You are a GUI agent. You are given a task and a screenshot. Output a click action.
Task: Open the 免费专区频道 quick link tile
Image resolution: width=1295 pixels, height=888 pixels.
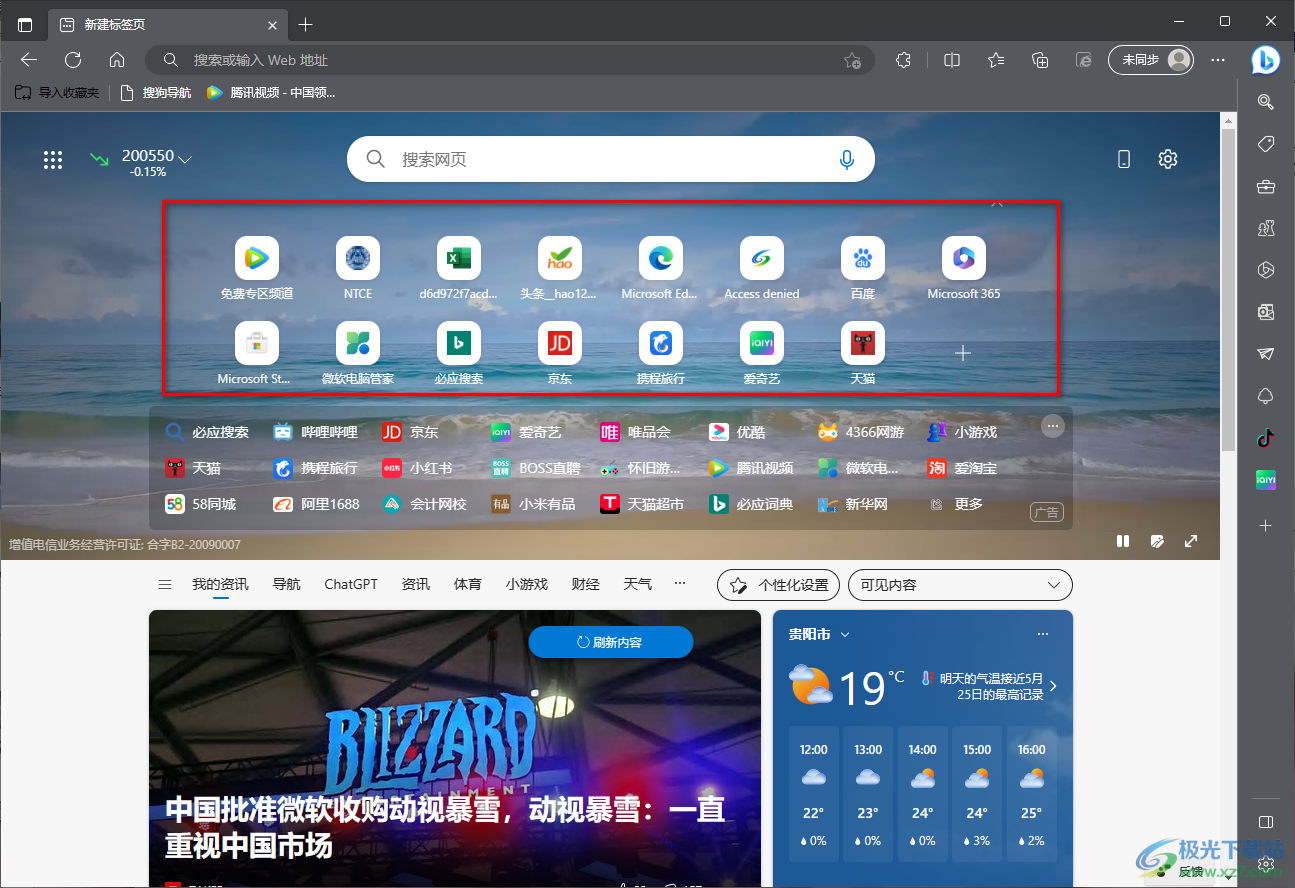tap(257, 269)
